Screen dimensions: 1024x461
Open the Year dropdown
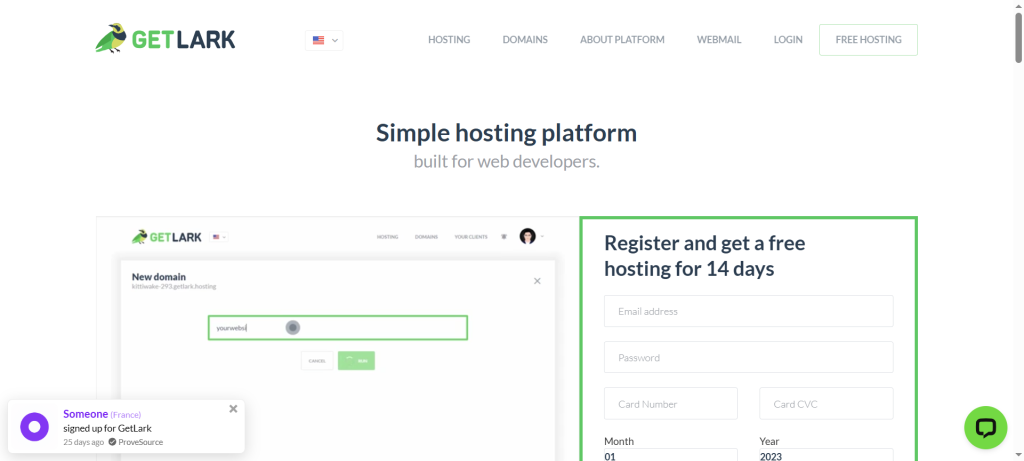(x=826, y=456)
